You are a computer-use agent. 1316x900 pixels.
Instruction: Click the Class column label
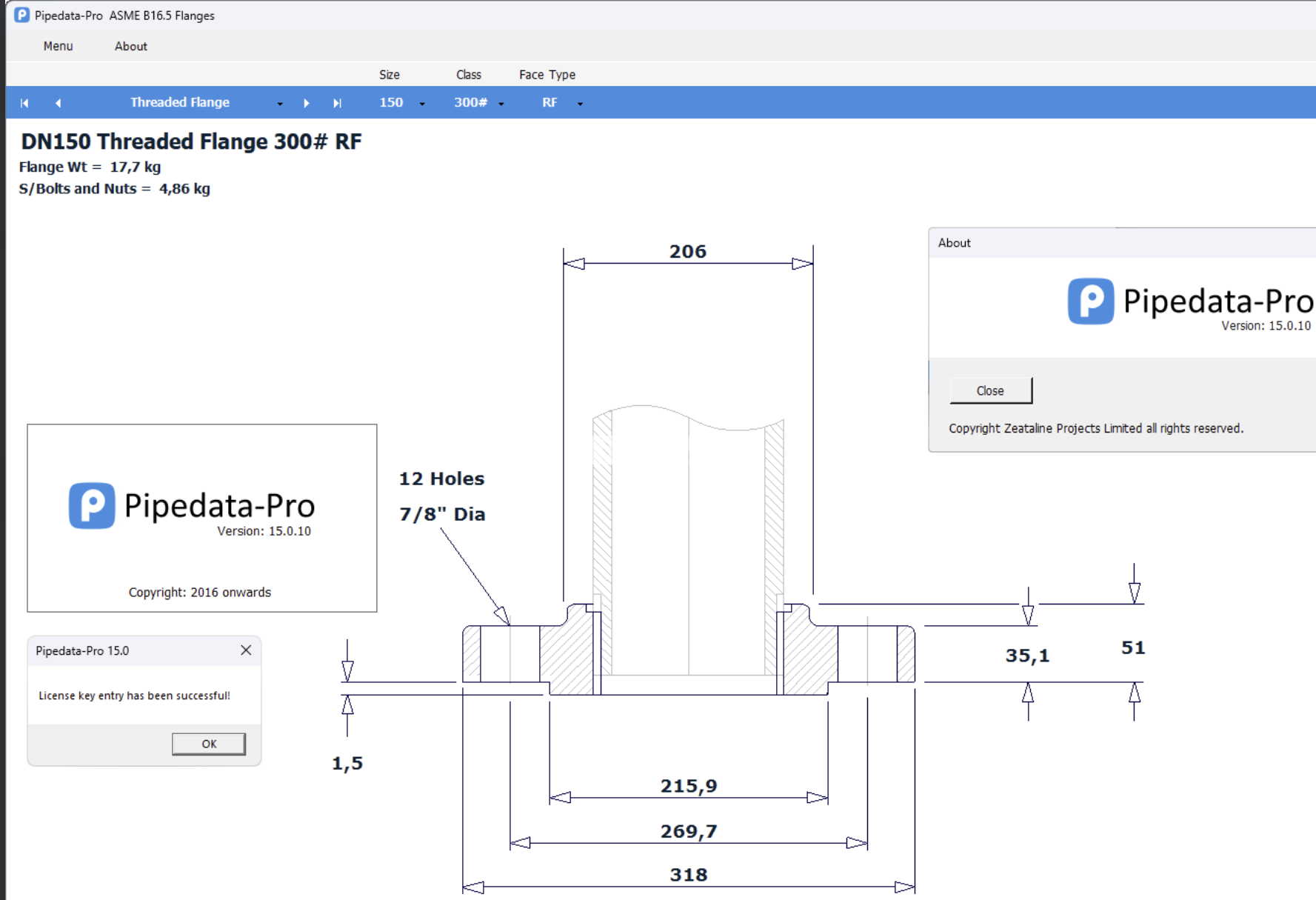point(469,74)
